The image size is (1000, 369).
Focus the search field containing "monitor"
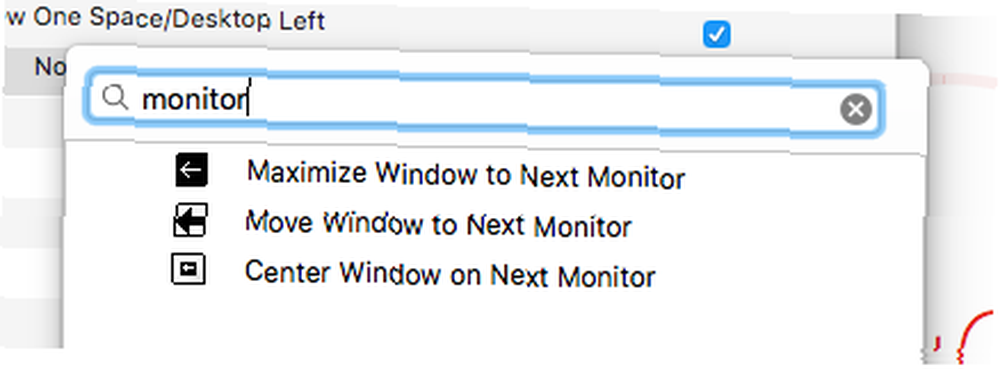tap(483, 105)
